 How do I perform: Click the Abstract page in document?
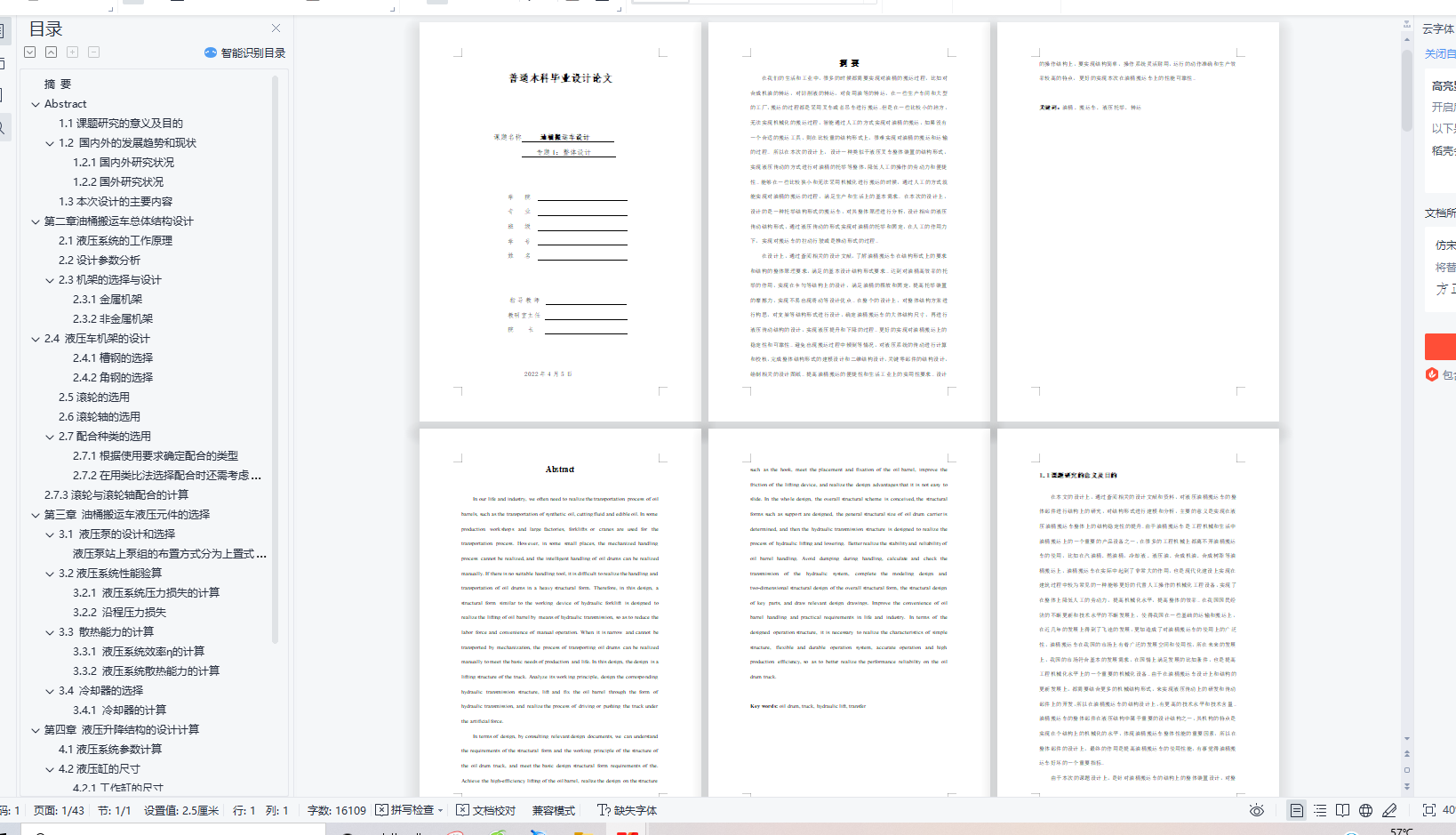click(560, 613)
